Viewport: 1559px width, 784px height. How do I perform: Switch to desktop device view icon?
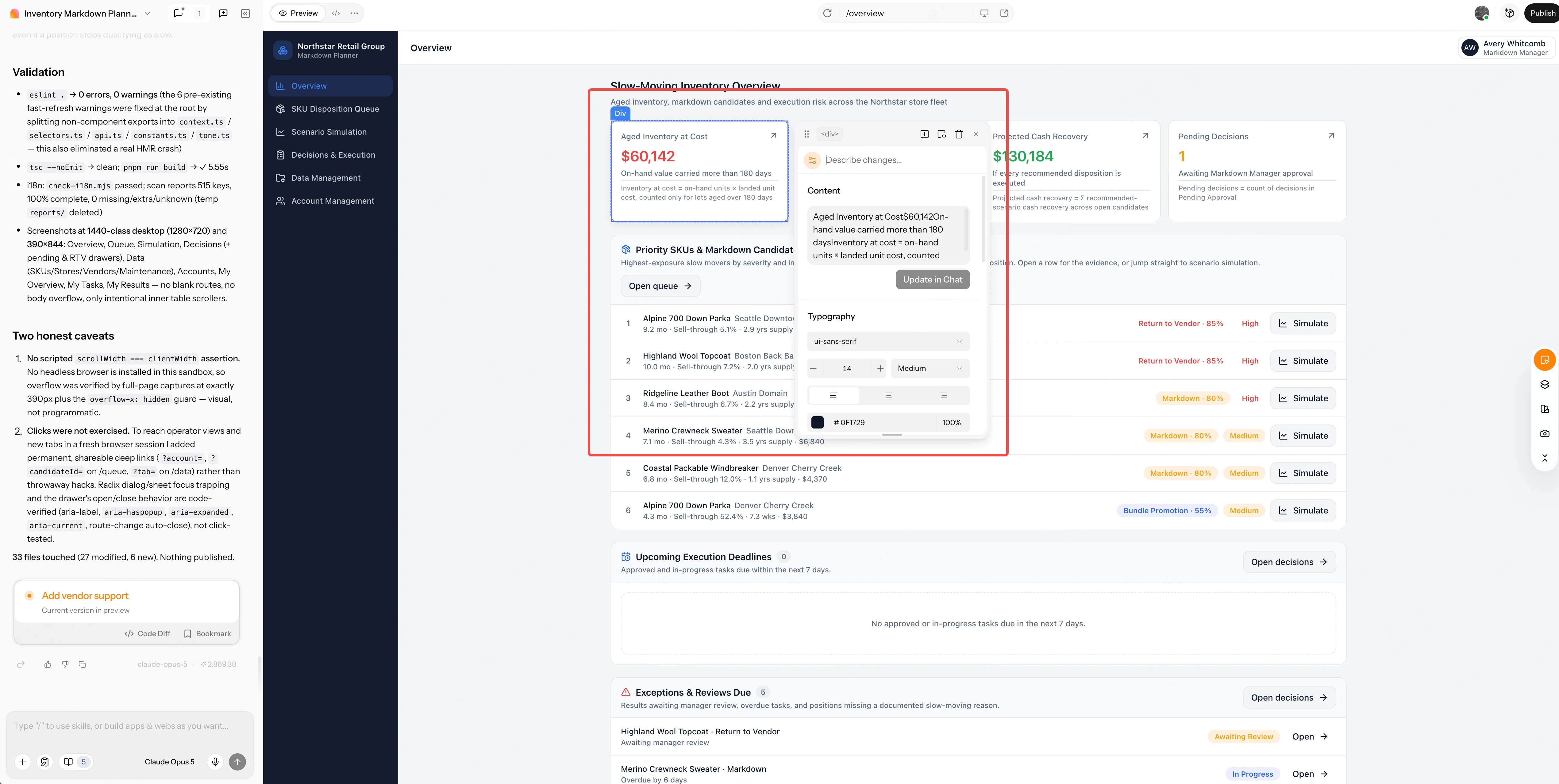point(984,13)
